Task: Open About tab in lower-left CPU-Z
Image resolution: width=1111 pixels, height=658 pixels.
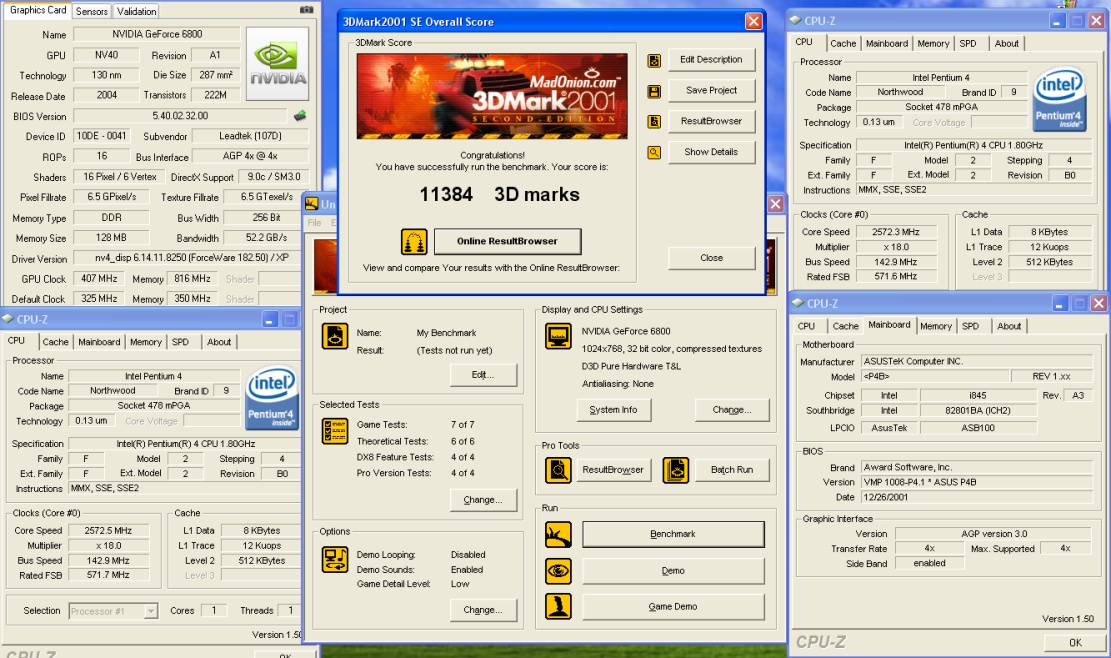Action: coord(219,341)
